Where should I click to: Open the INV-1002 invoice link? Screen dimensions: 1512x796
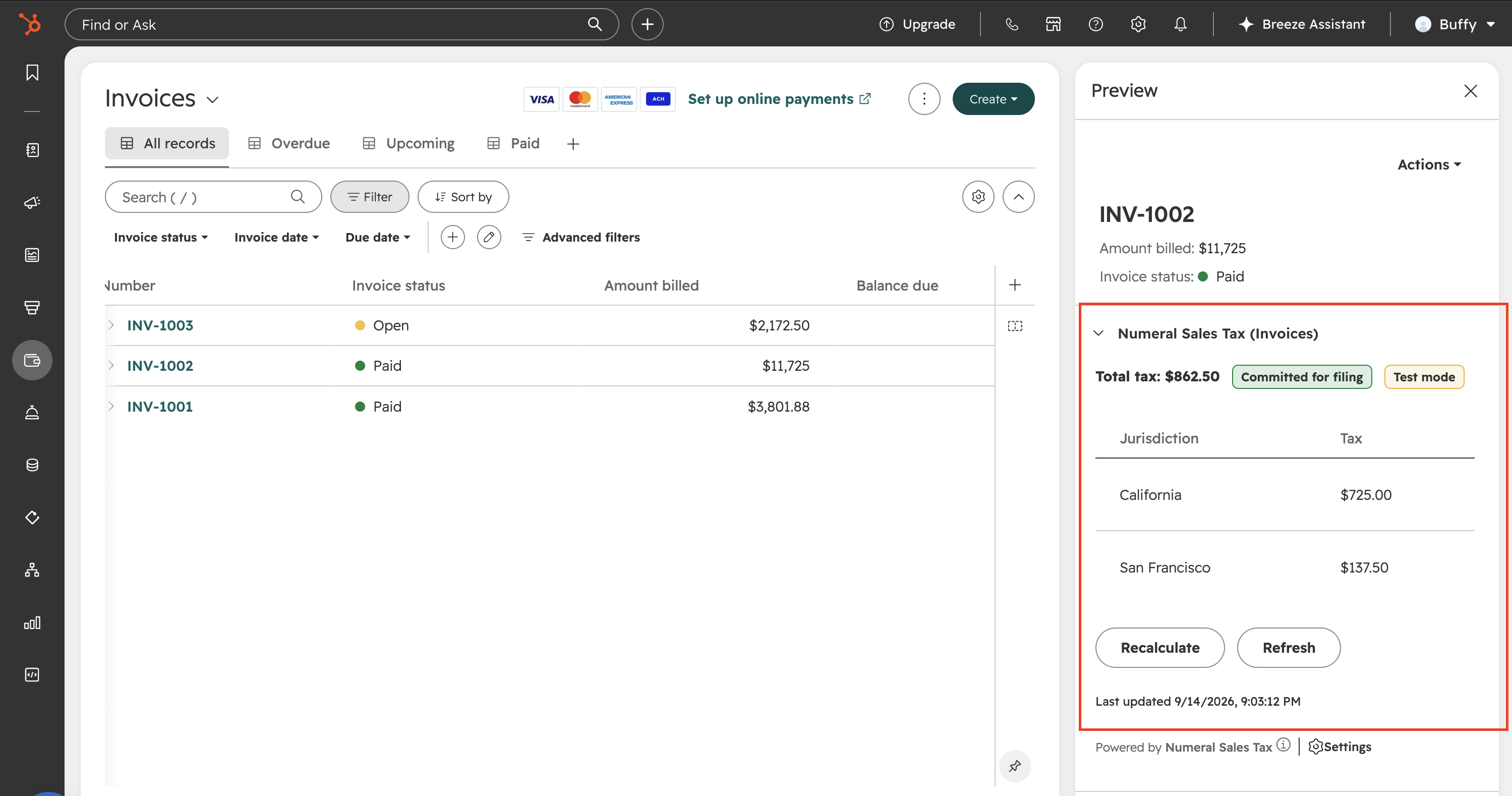tap(160, 366)
